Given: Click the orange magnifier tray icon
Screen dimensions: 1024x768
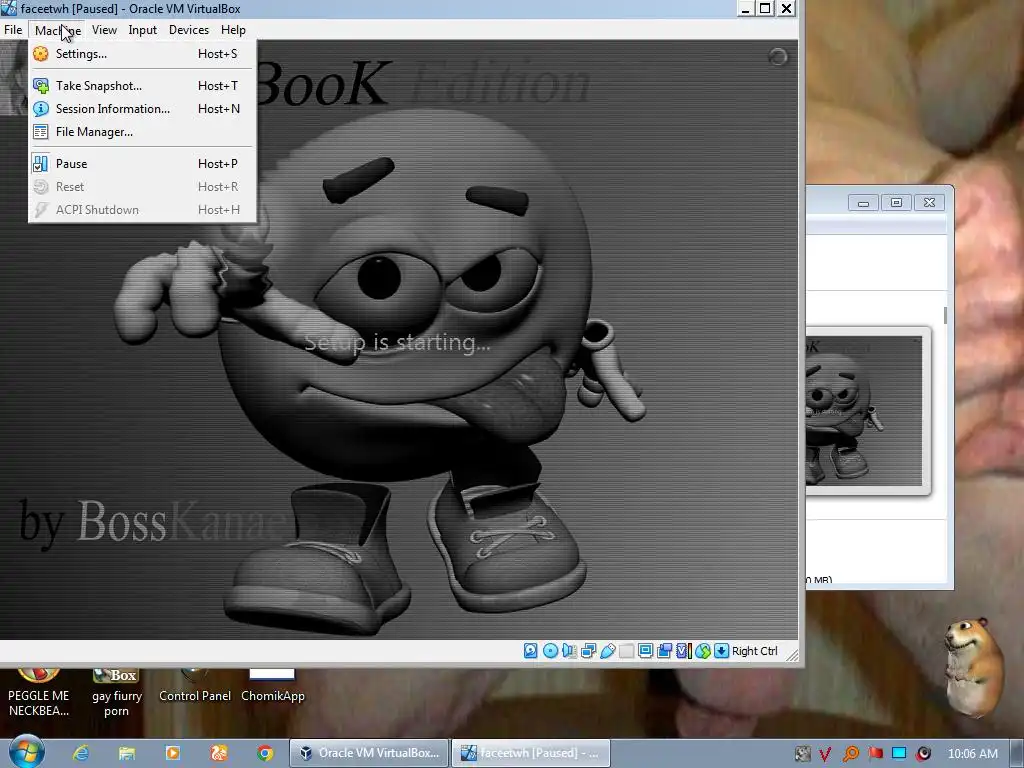Looking at the screenshot, I should point(850,754).
